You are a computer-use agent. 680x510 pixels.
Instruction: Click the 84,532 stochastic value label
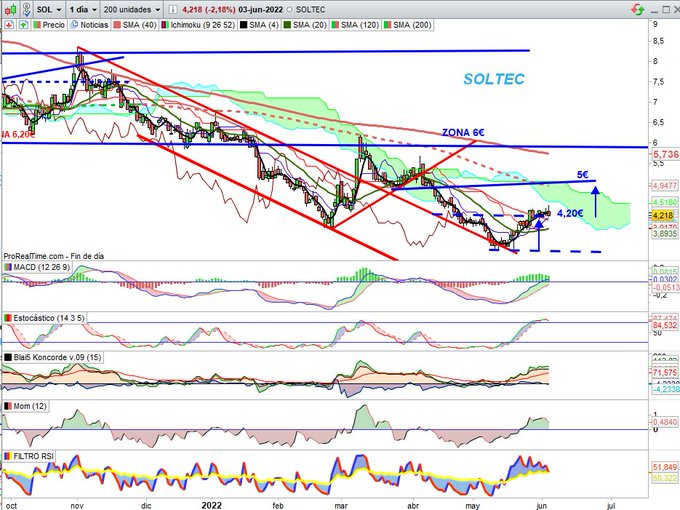(665, 325)
